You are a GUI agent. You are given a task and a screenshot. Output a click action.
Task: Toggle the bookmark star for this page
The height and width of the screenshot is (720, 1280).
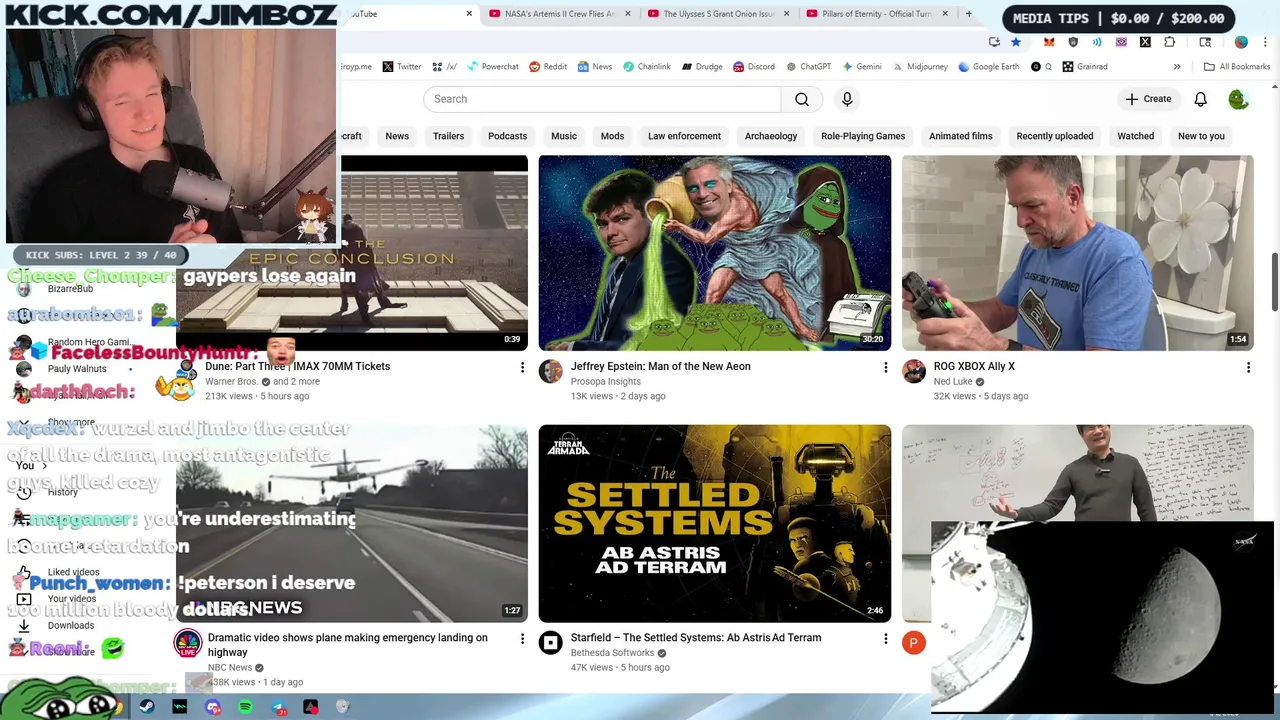(x=1016, y=42)
